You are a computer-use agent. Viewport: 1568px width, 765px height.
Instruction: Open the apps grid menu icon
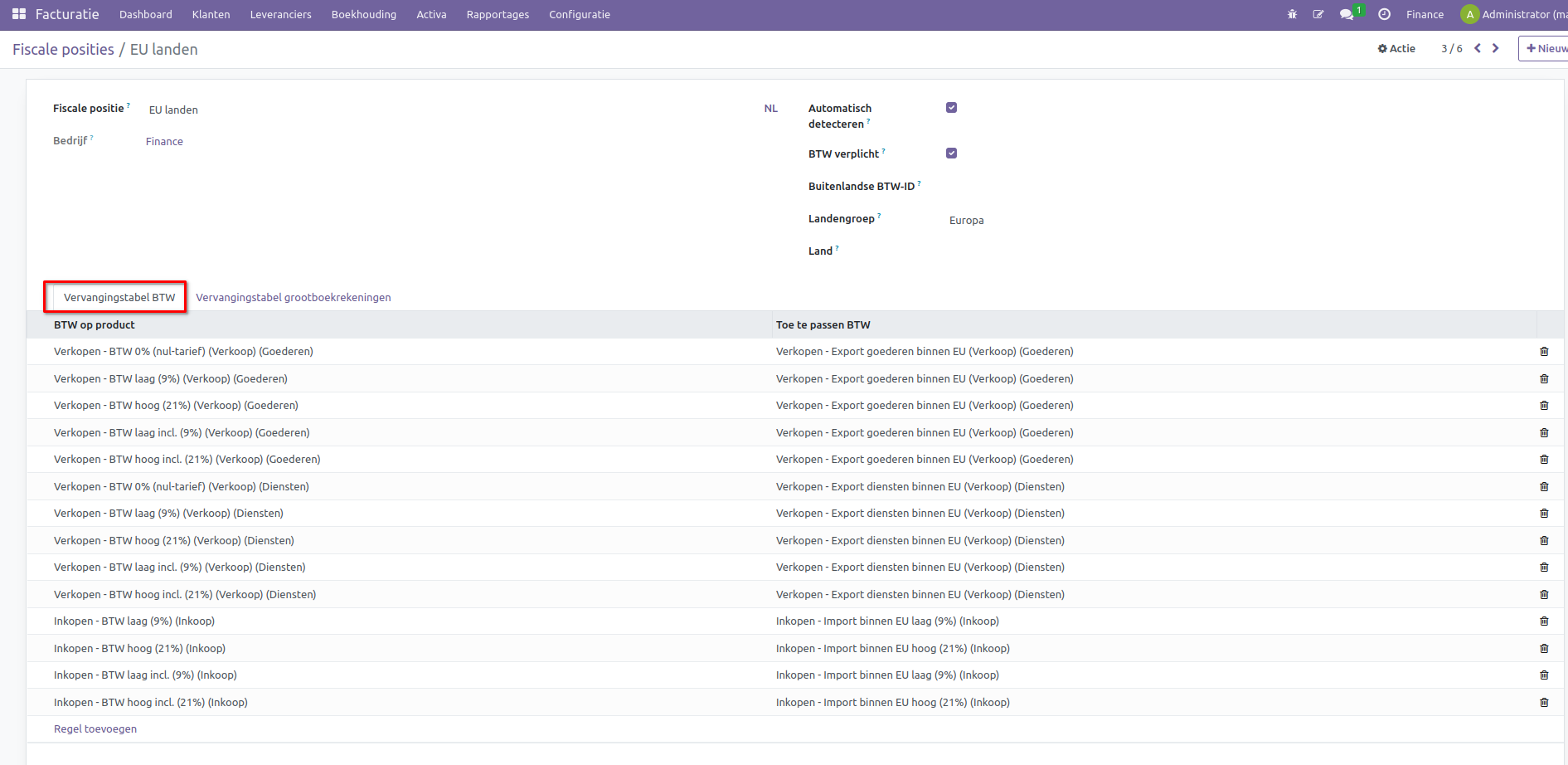[18, 14]
